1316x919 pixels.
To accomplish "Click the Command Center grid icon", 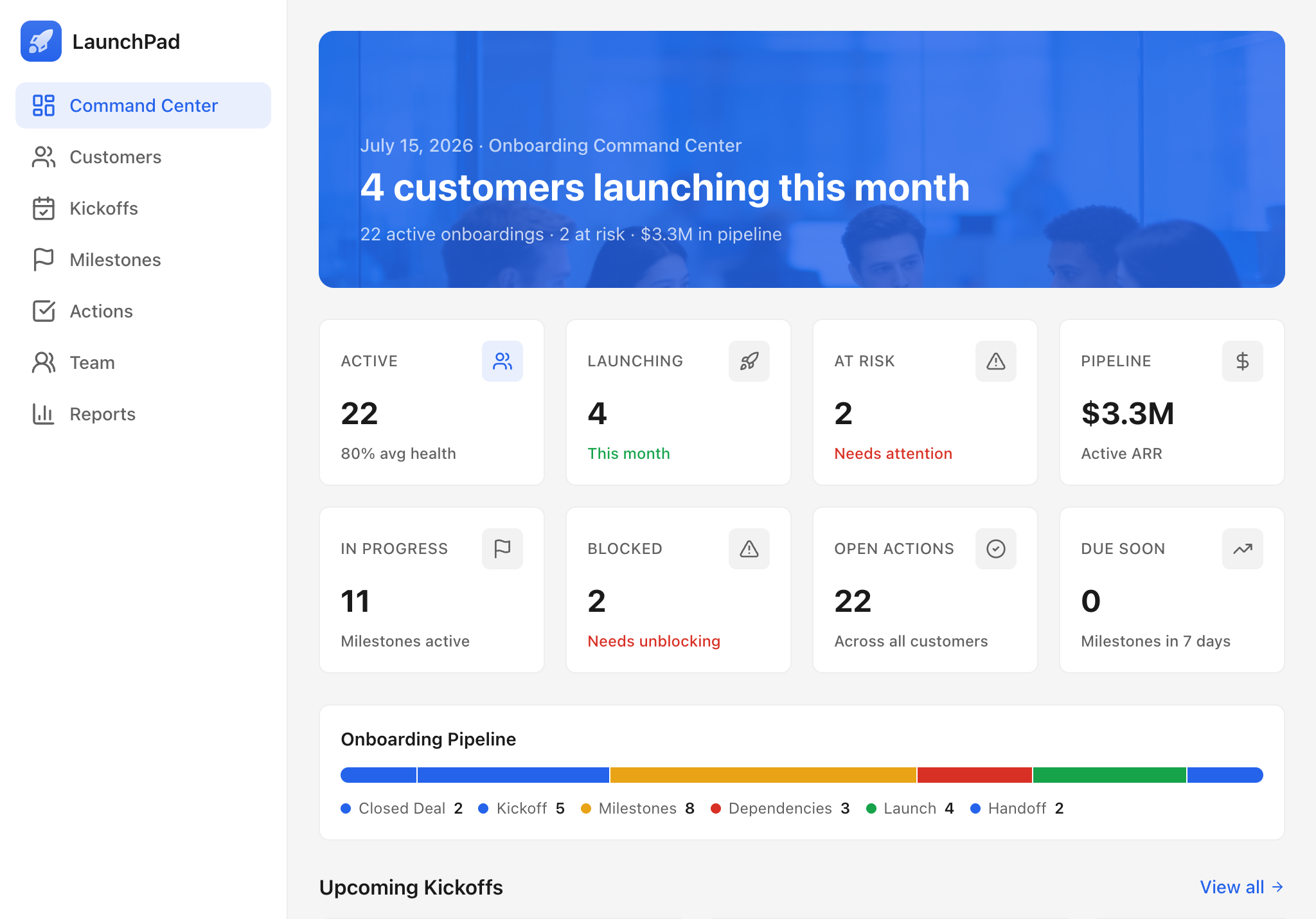I will [x=44, y=105].
